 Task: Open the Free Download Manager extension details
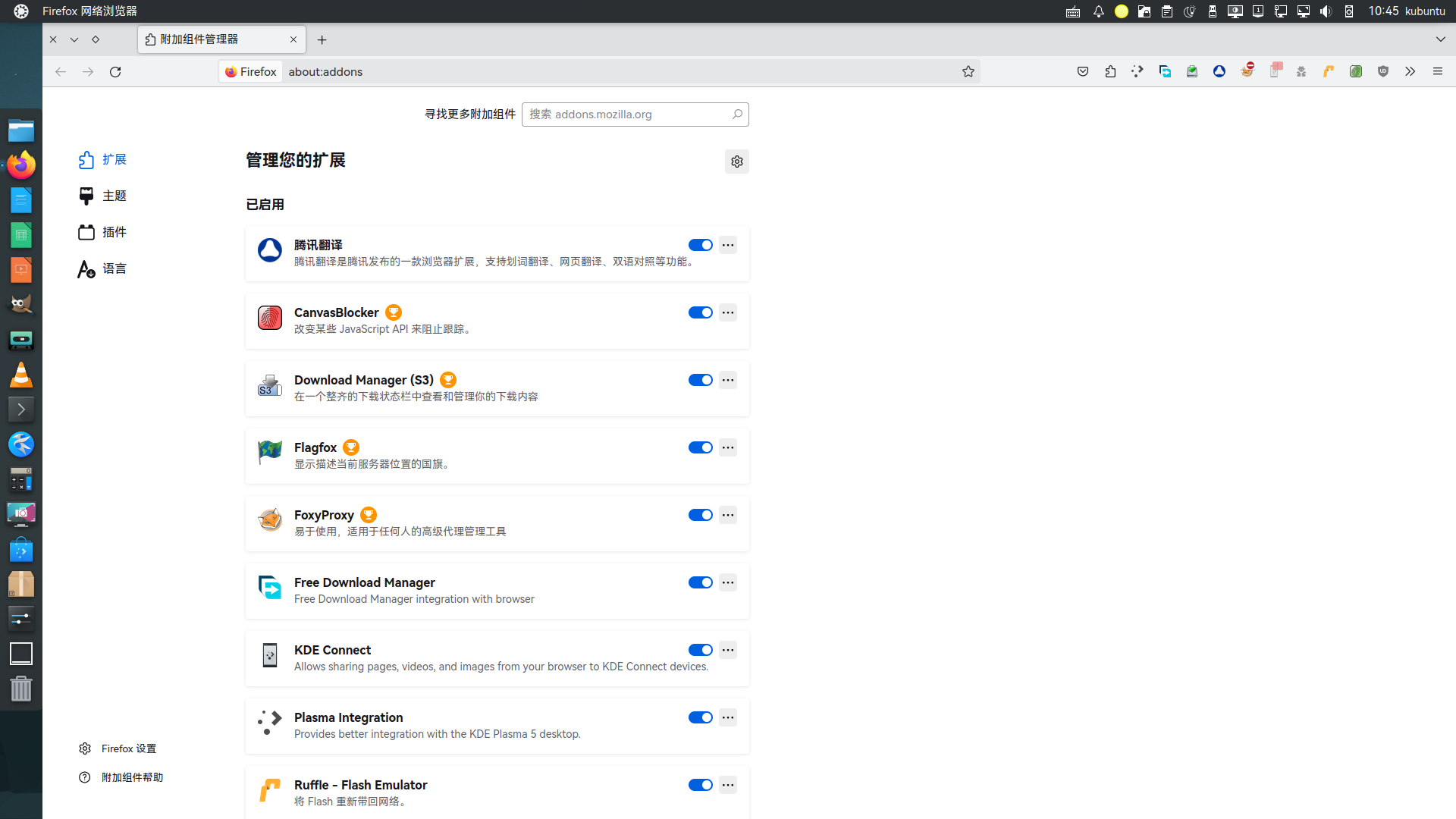tap(497, 591)
